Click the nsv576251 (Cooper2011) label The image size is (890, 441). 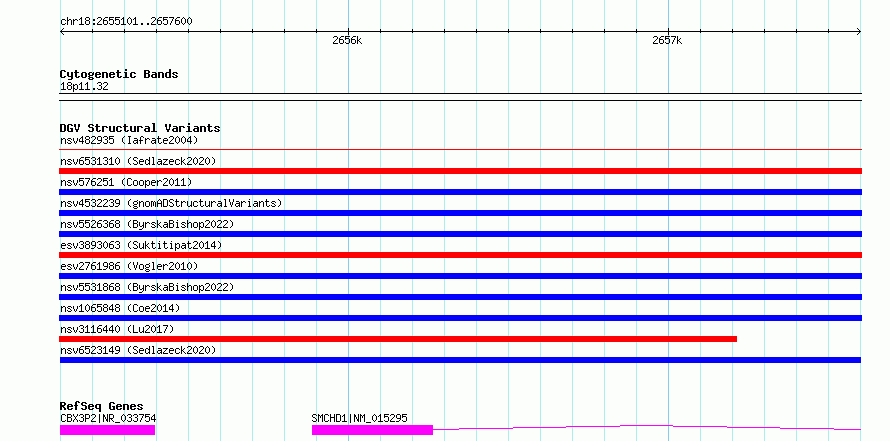[126, 182]
